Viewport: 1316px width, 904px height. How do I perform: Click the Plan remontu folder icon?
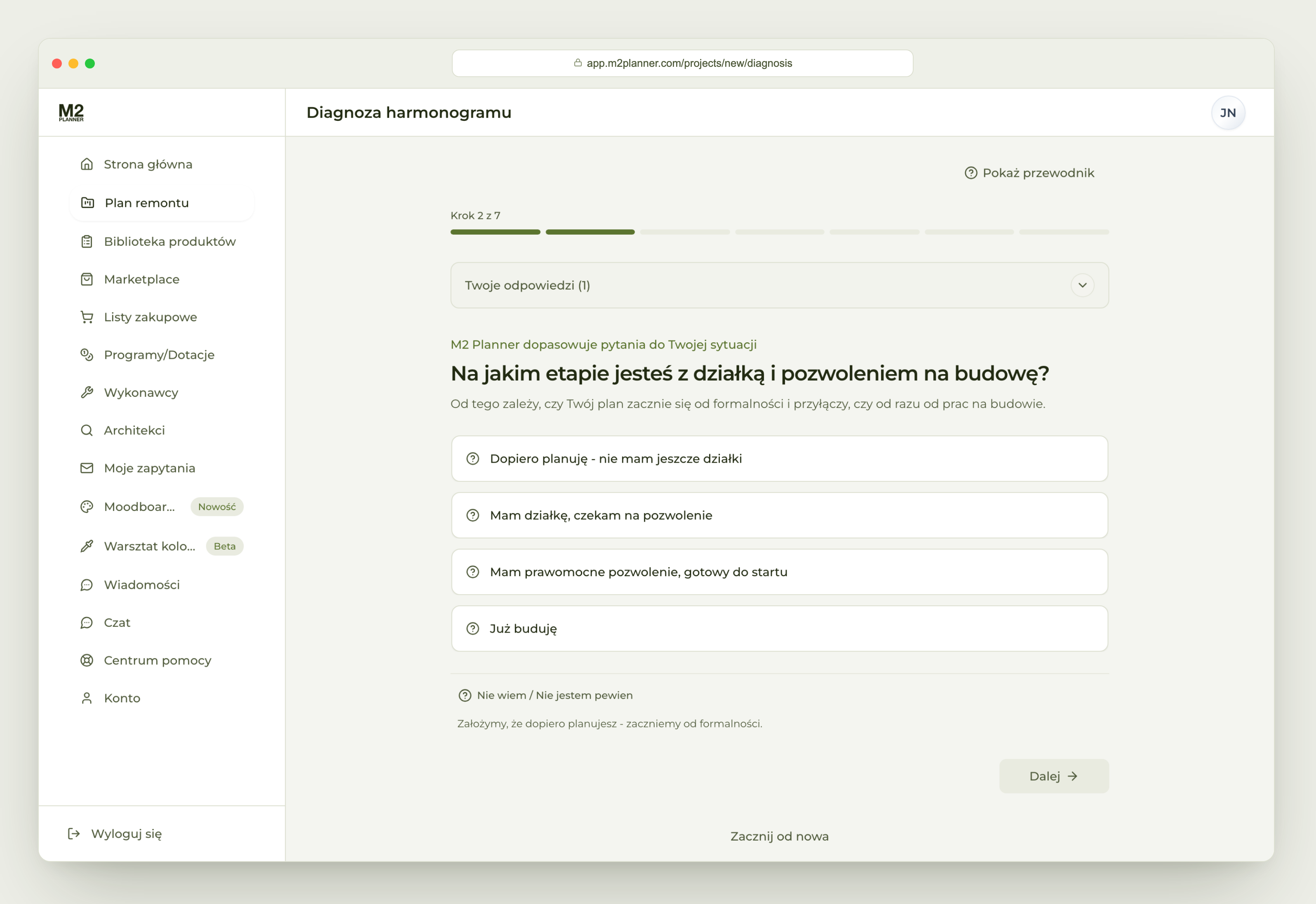(88, 203)
